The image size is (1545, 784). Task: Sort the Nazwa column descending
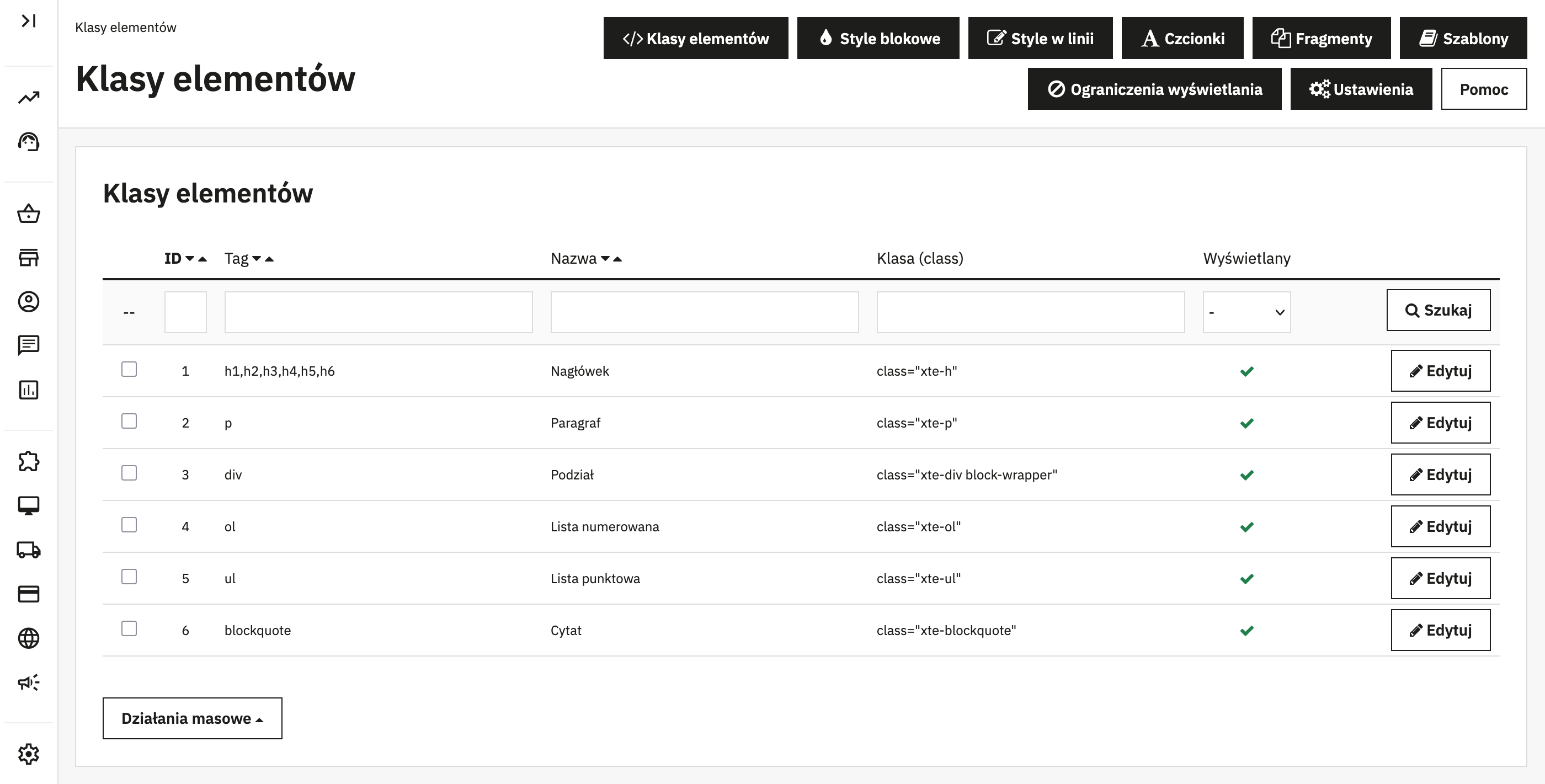(605, 259)
